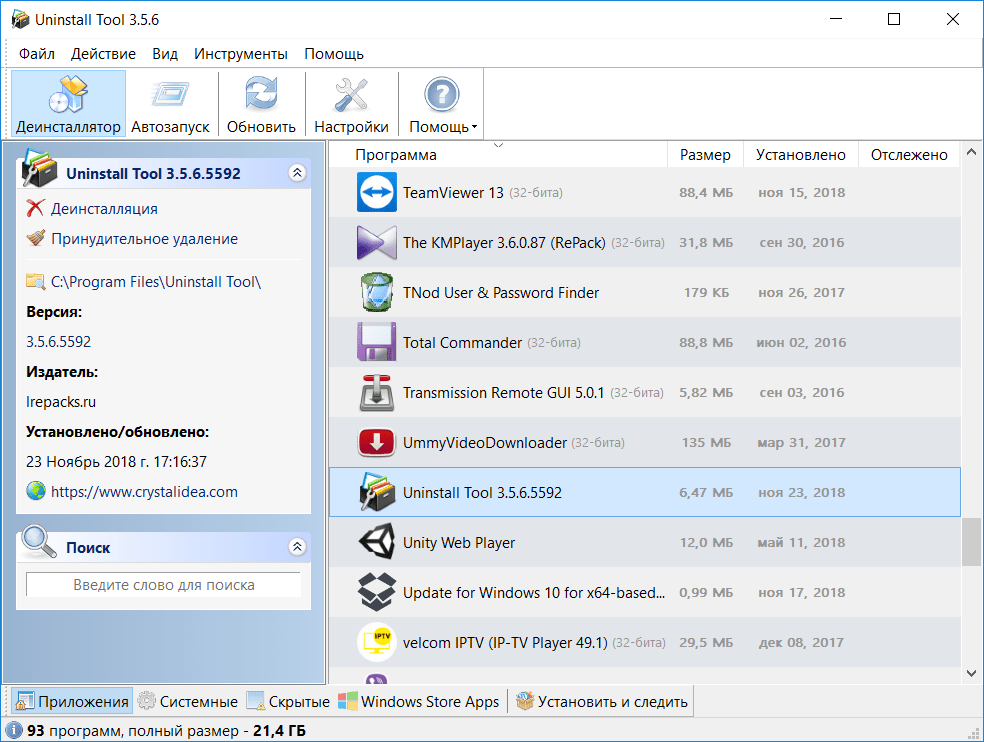Open C:\Program Files\Uninstall Tool\ folder link
This screenshot has height=742, width=984.
tap(156, 282)
